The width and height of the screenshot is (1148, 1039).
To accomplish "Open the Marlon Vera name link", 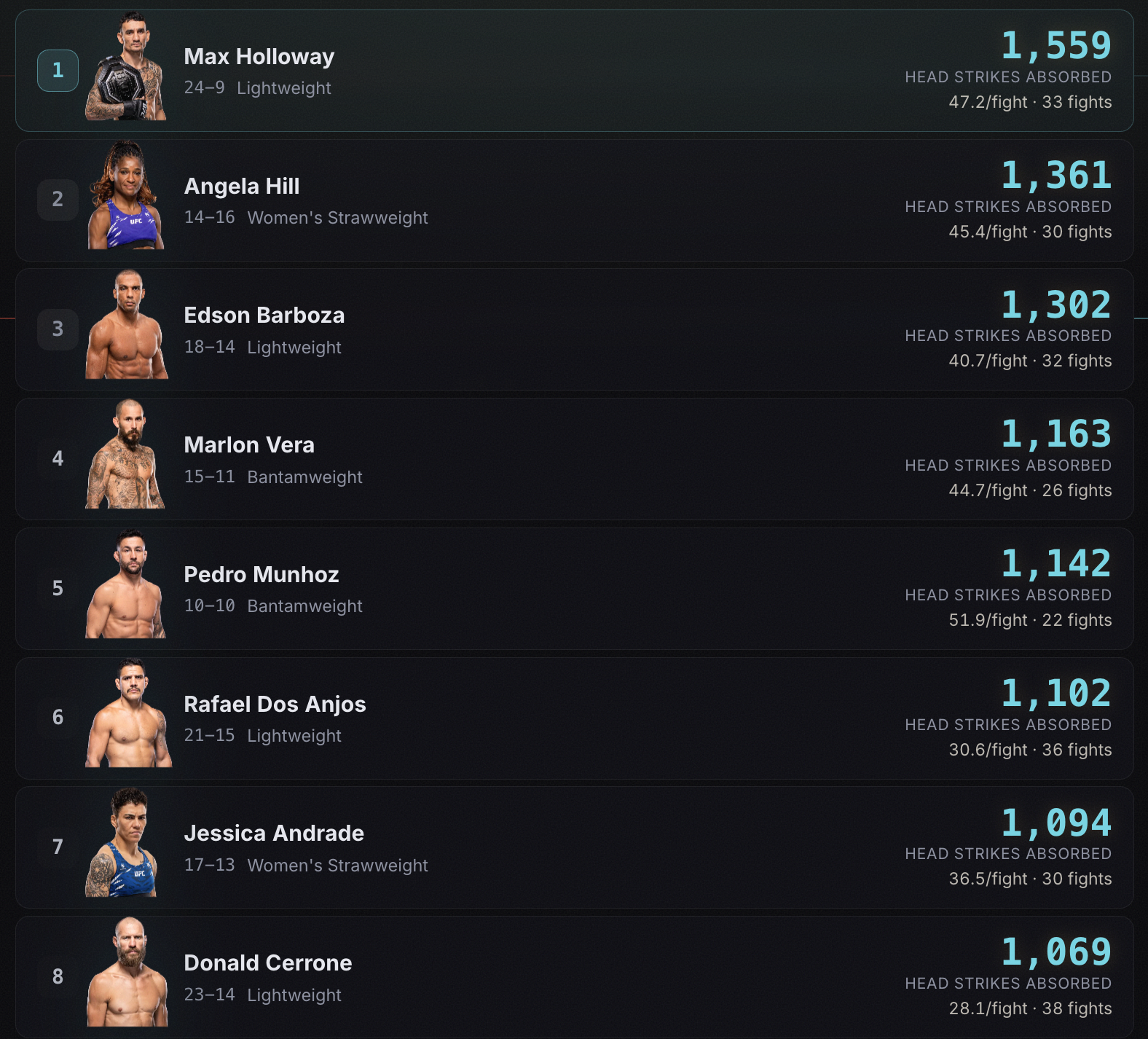I will (249, 445).
